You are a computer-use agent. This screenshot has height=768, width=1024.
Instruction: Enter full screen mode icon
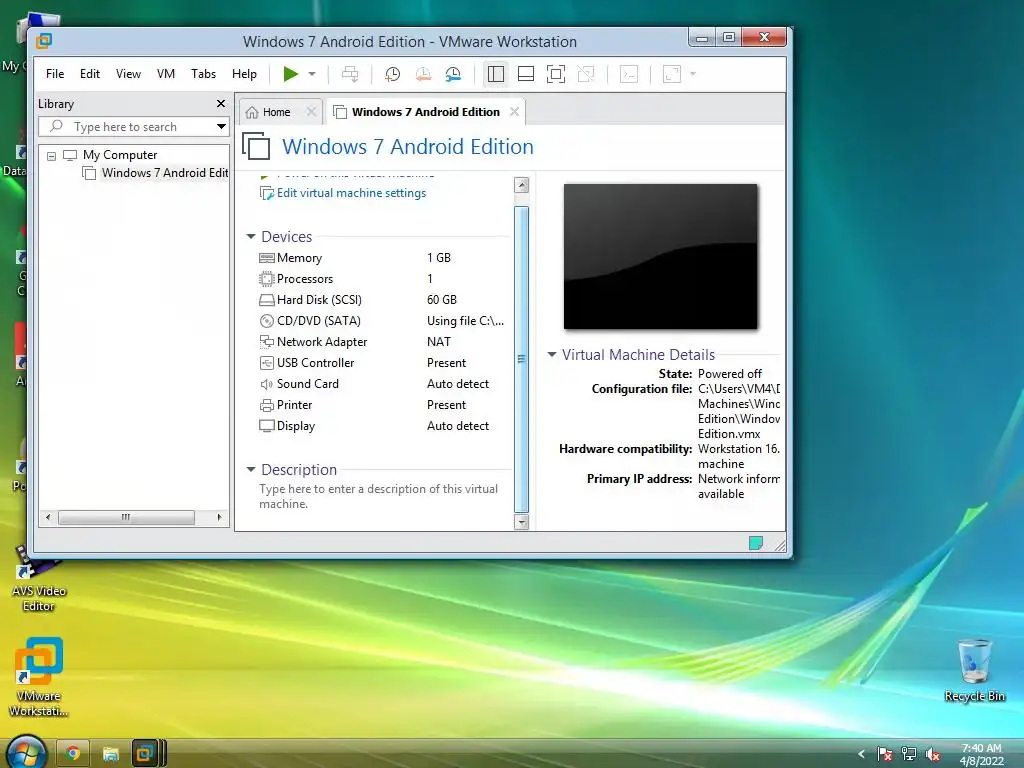click(556, 74)
